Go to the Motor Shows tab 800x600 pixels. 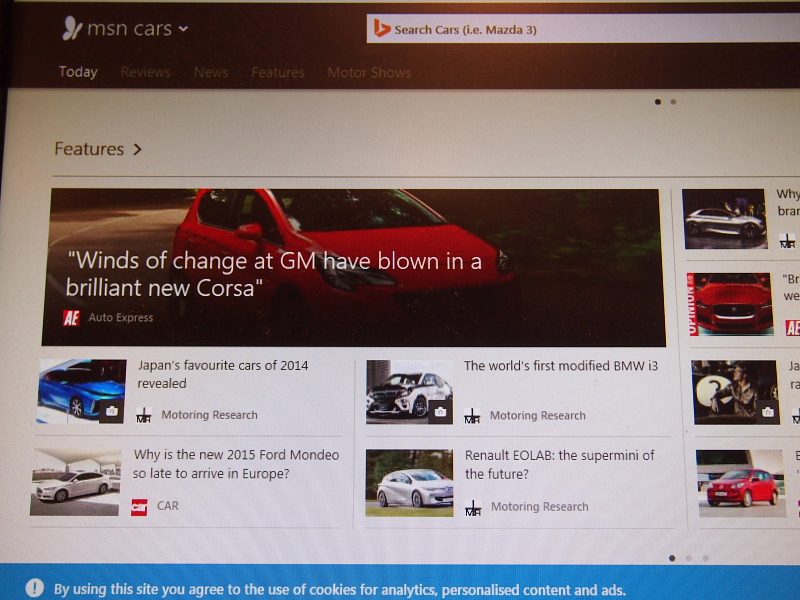click(x=369, y=73)
